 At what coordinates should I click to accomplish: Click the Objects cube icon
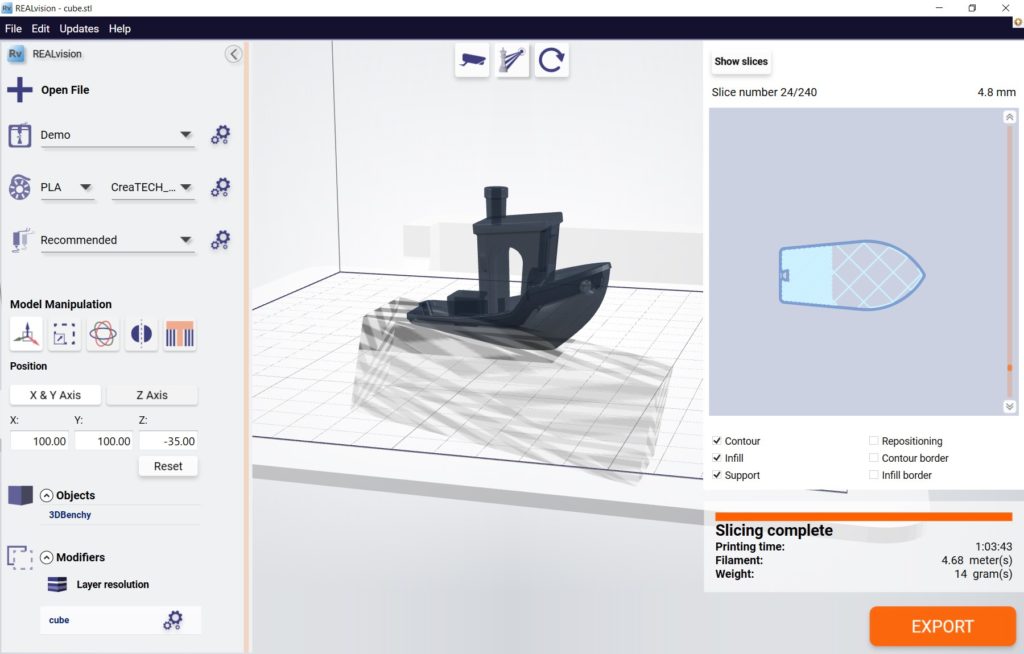tap(20, 495)
